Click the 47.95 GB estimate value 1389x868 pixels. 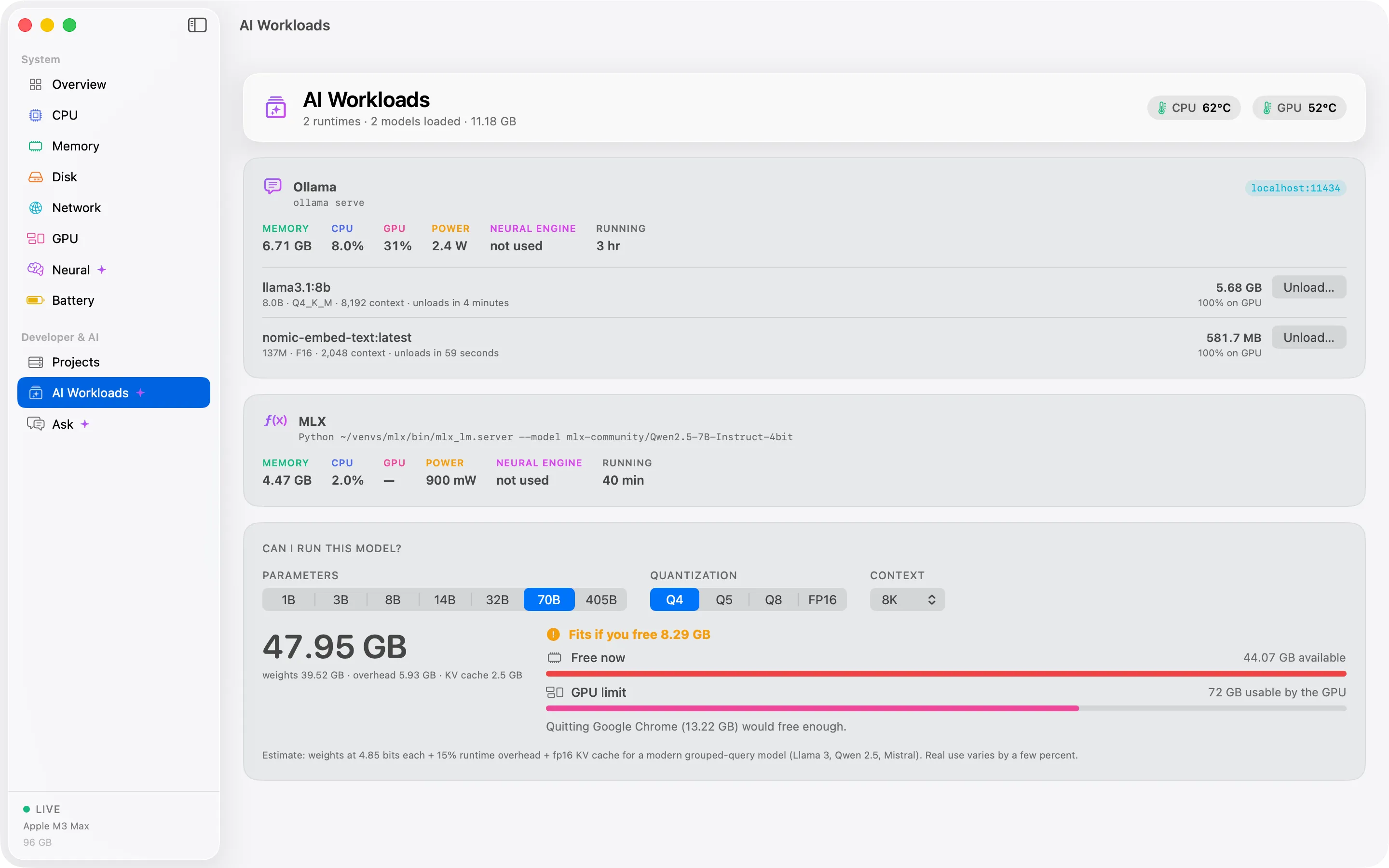[x=334, y=647]
